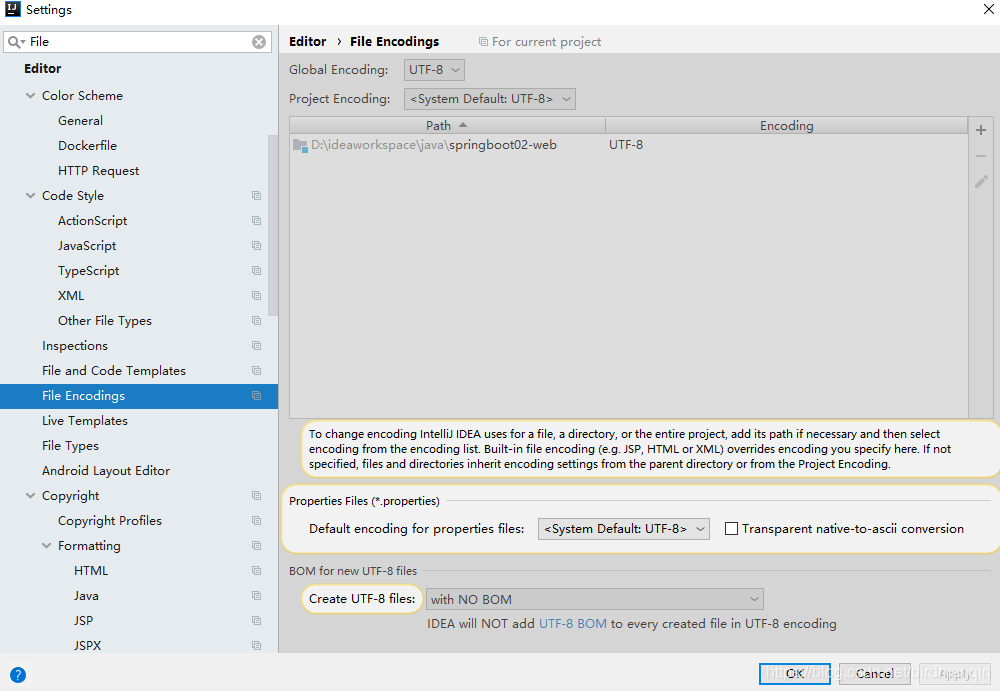Collapse the Code Style tree node
This screenshot has width=1000, height=691.
click(x=30, y=196)
